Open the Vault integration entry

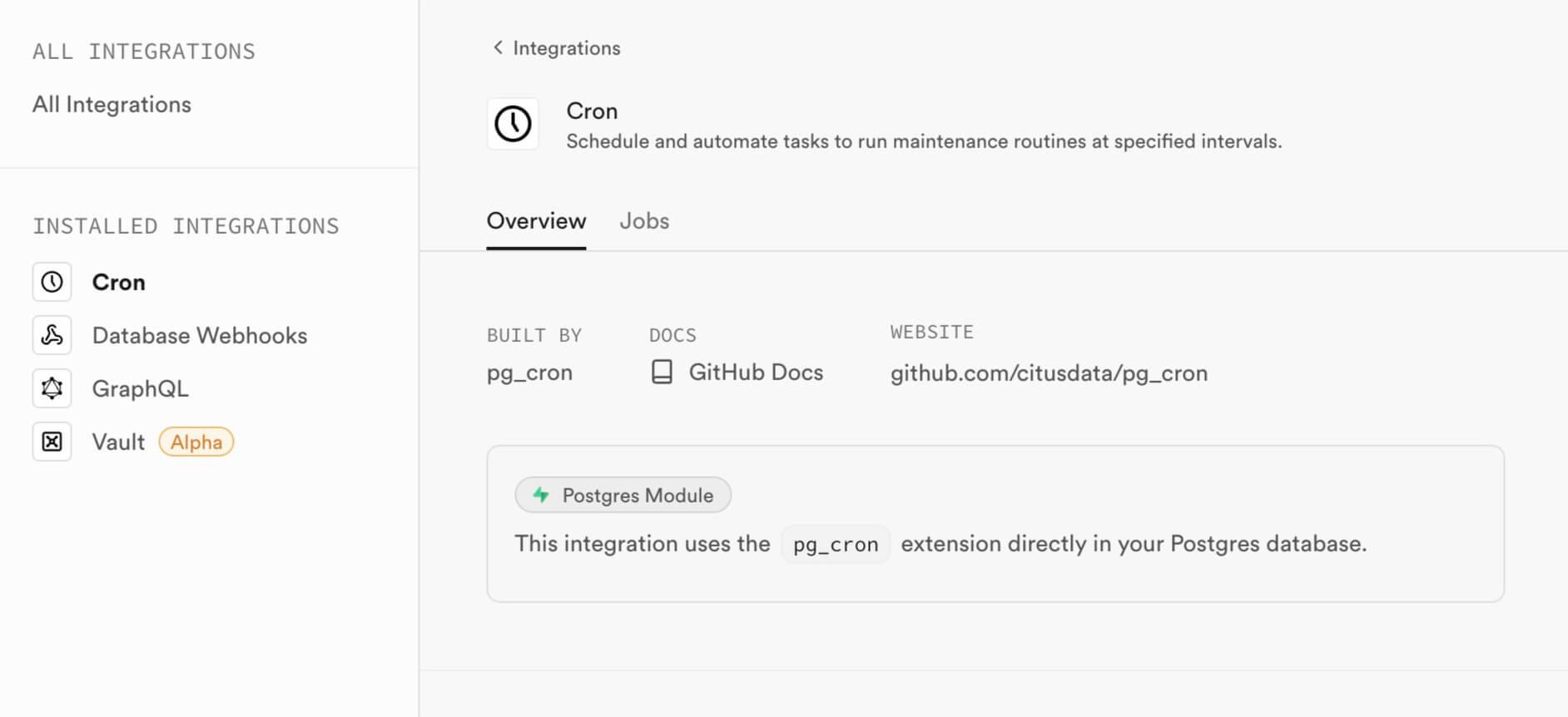[x=118, y=442]
